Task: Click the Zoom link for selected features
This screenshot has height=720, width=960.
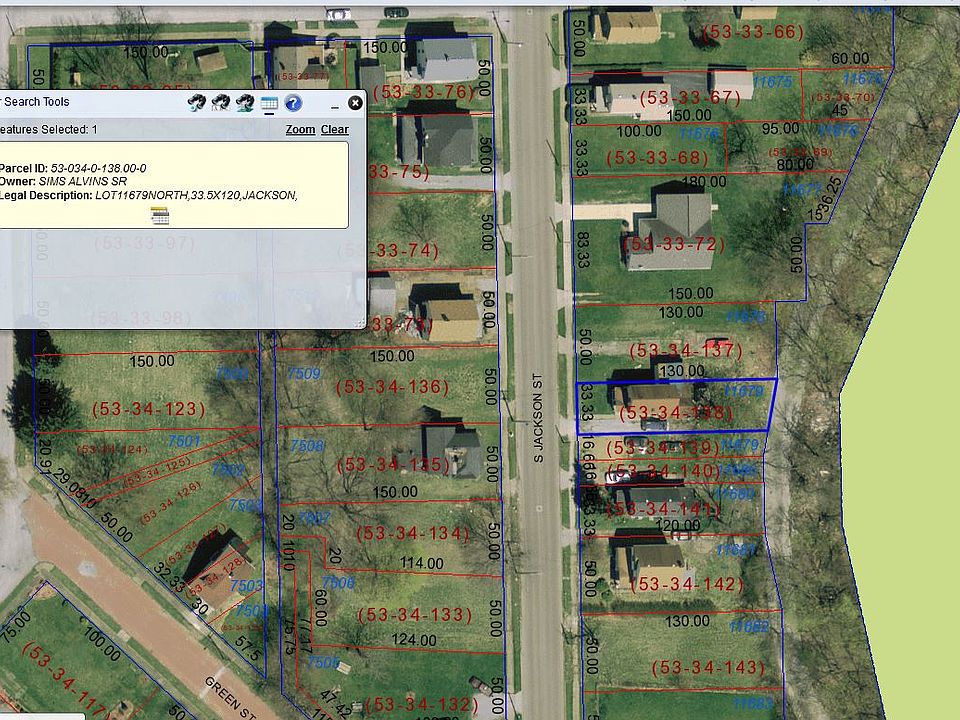Action: (x=300, y=129)
